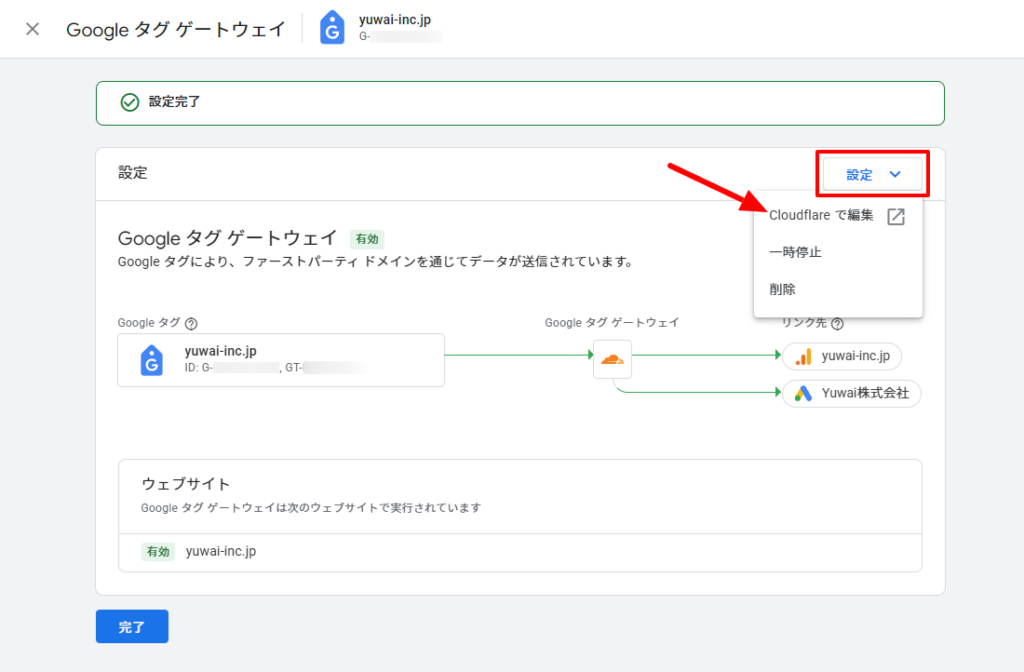Click the 有効 badge beside Google タグ ゲートウェイ heading
This screenshot has height=672, width=1024.
367,239
